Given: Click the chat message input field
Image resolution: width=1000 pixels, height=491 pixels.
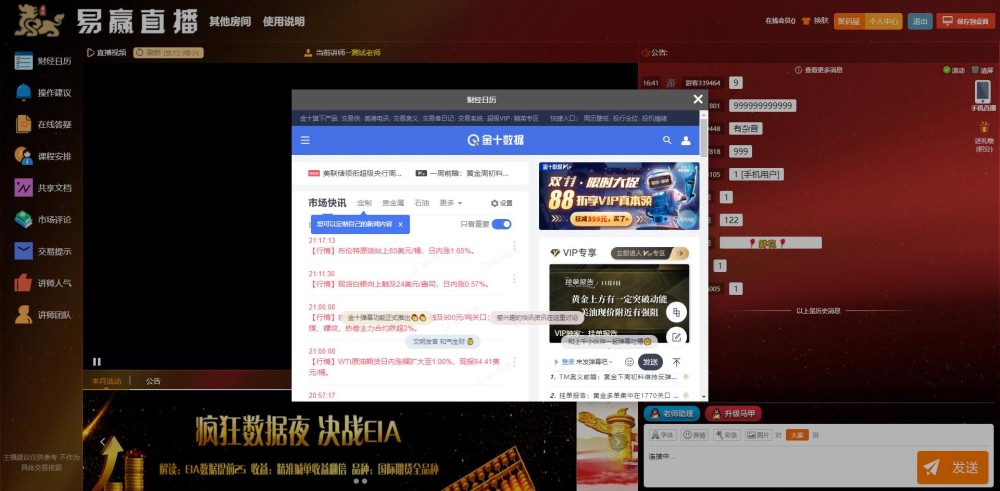Looking at the screenshot, I should point(779,467).
